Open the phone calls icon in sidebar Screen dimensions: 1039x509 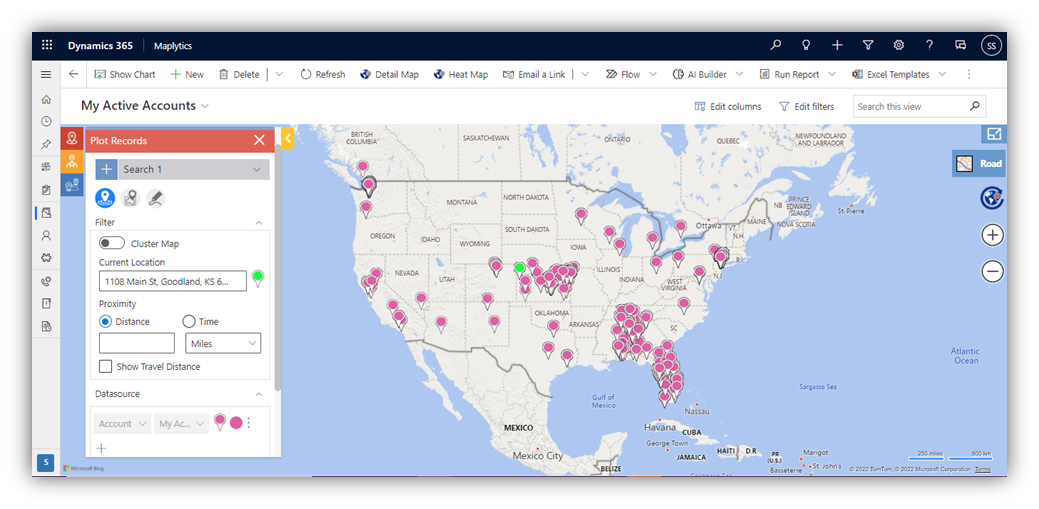click(x=46, y=281)
